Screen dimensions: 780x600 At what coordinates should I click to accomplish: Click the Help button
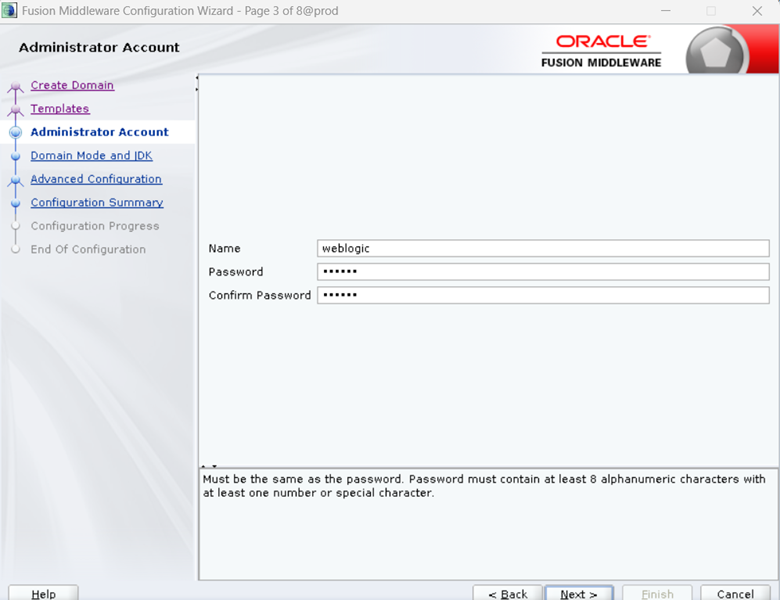(x=43, y=593)
